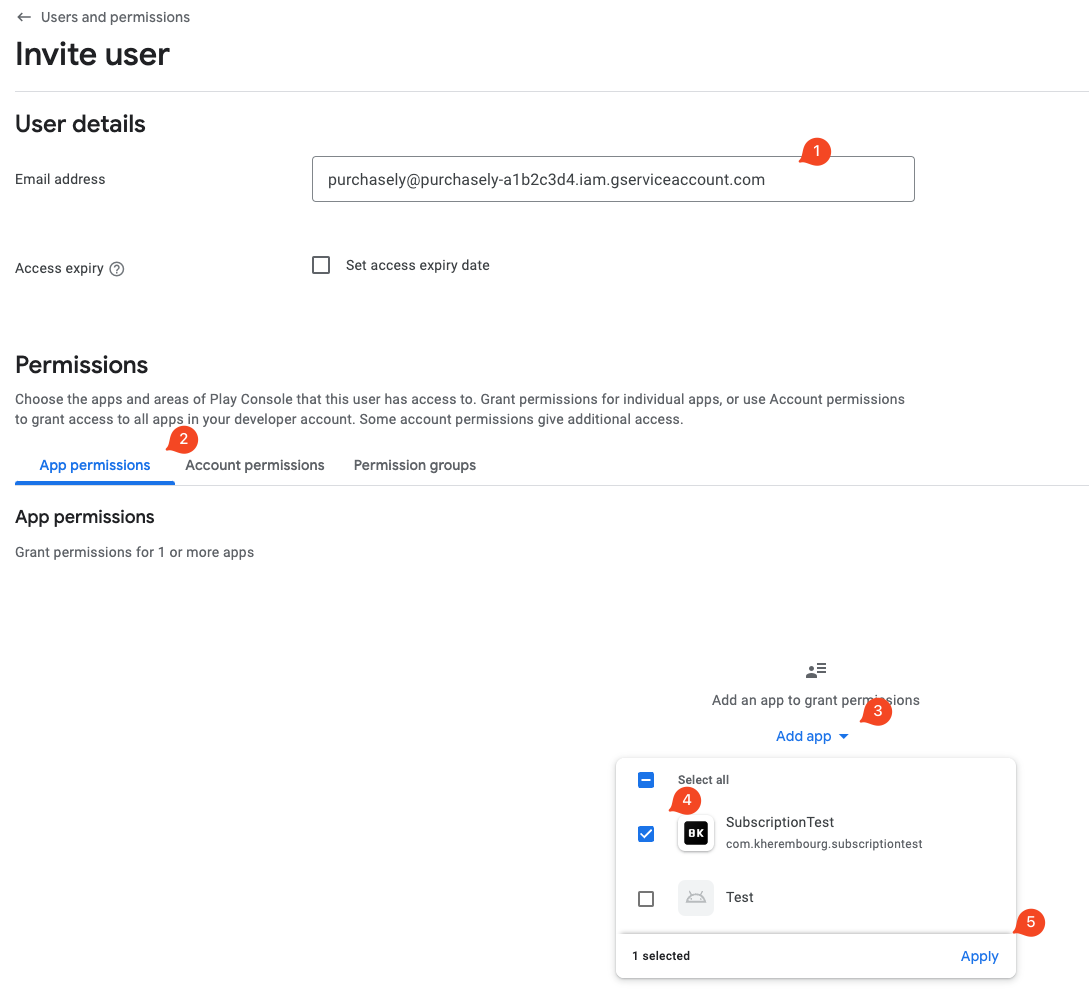Screen dimensions: 1089x1007
Task: Go back via Users and permissions link
Action: [115, 17]
